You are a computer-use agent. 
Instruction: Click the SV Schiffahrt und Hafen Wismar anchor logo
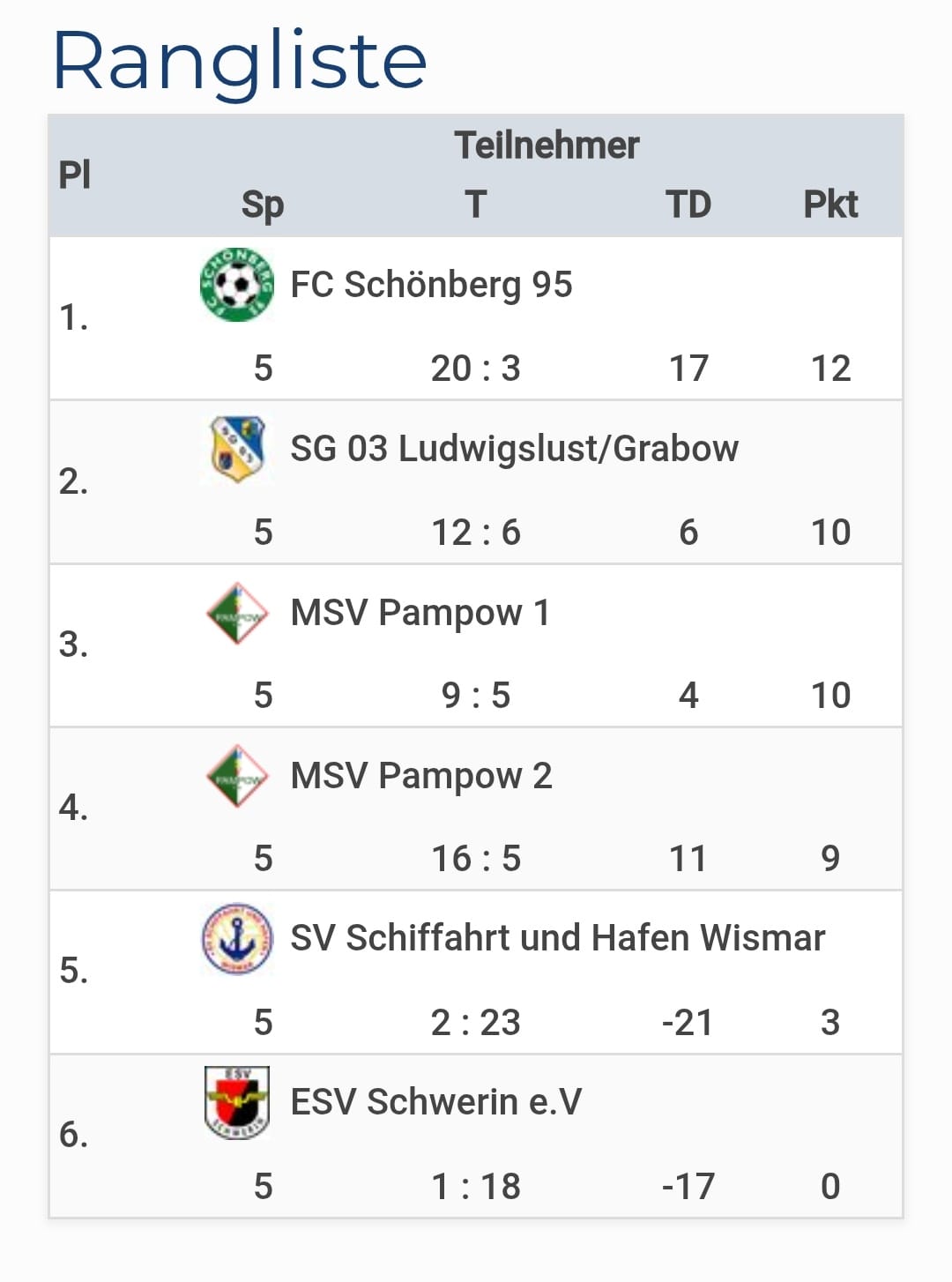(236, 939)
